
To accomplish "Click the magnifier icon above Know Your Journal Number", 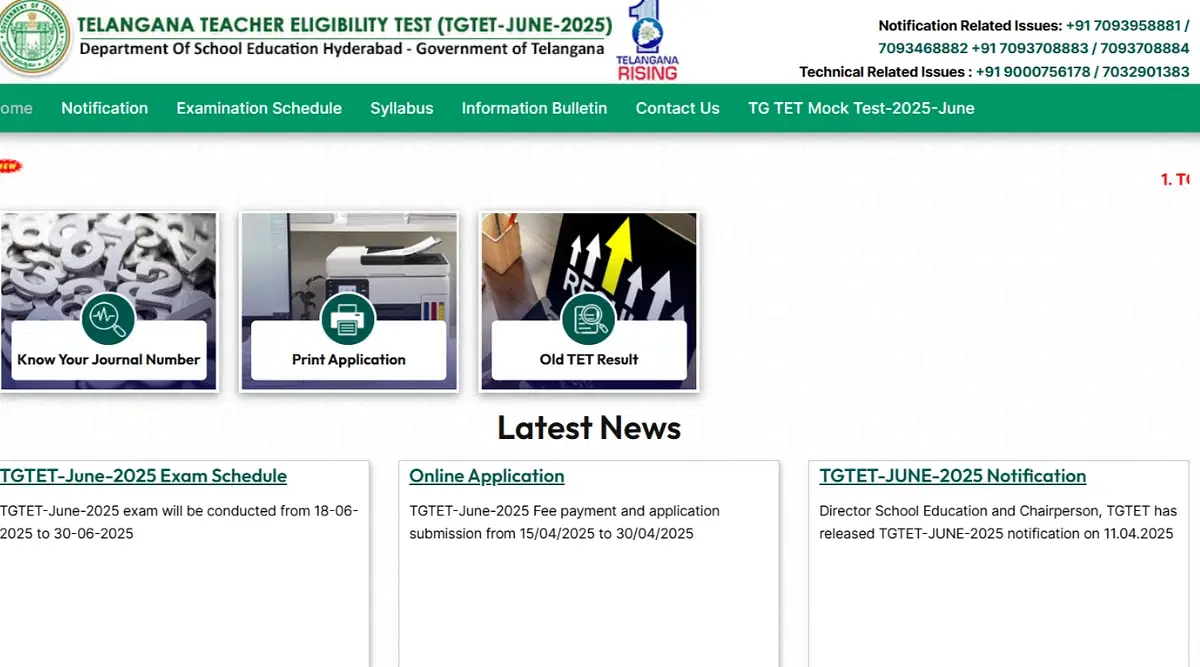I will [107, 320].
